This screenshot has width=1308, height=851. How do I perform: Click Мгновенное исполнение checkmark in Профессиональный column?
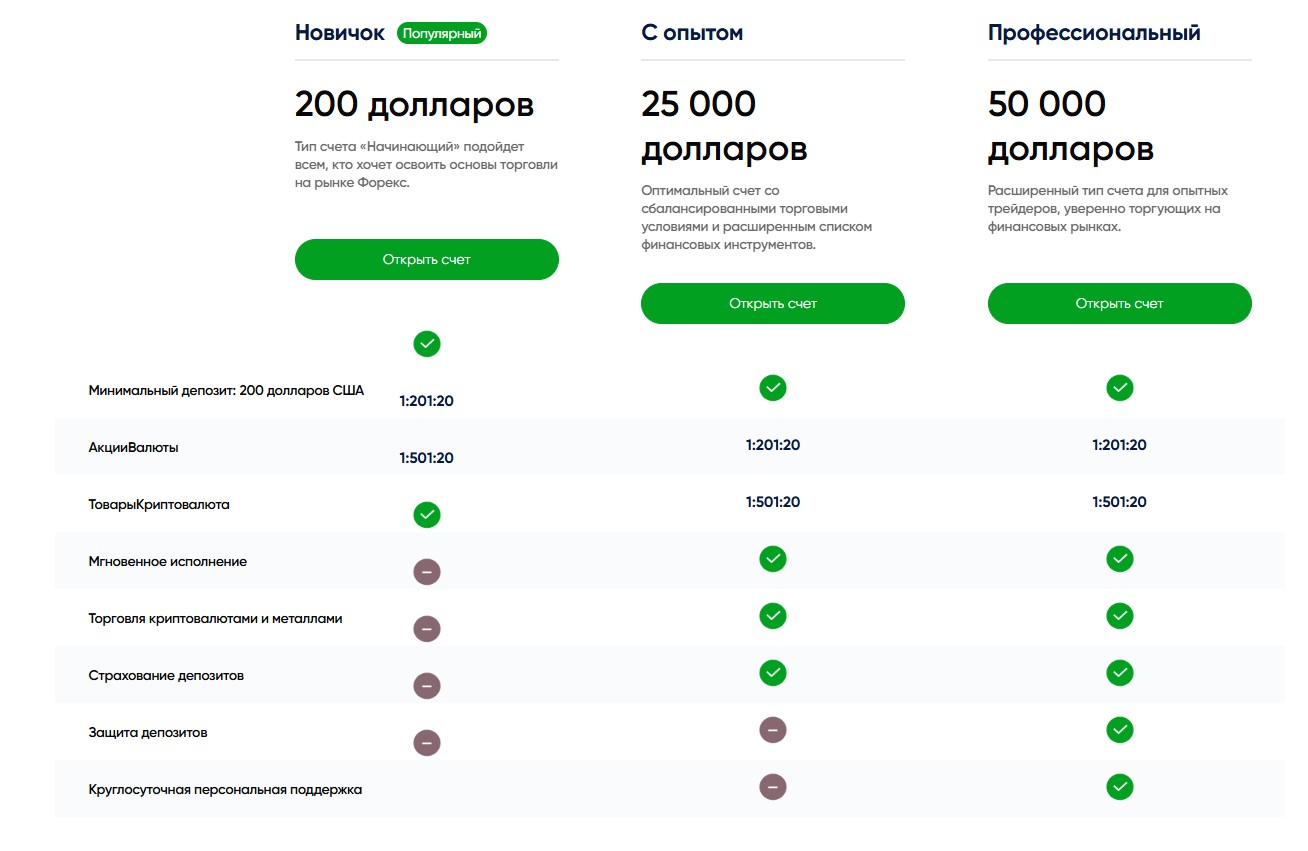tap(1120, 559)
